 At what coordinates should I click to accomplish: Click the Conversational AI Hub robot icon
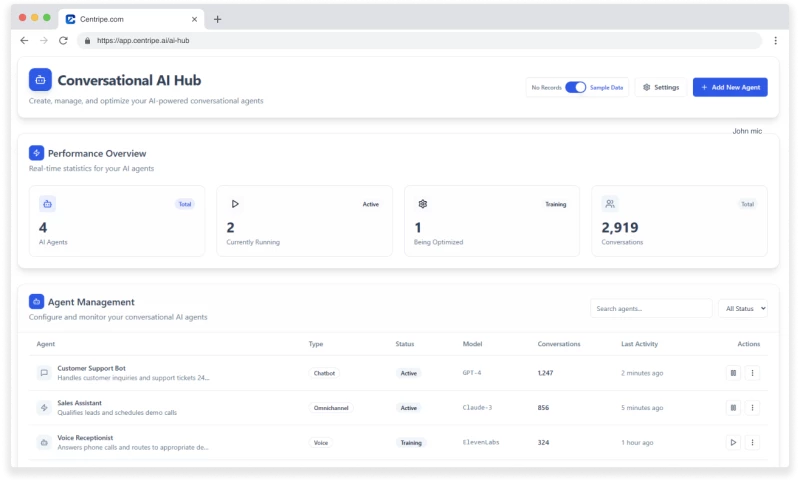(40, 80)
